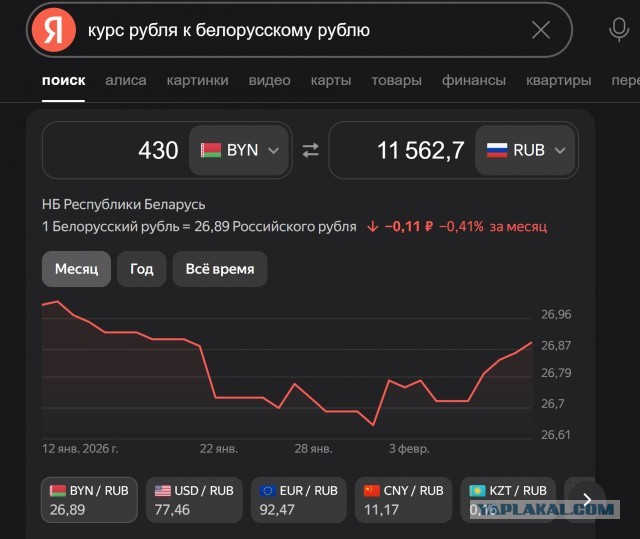
Task: Click the 26,96 chart axis label
Action: [x=556, y=314]
